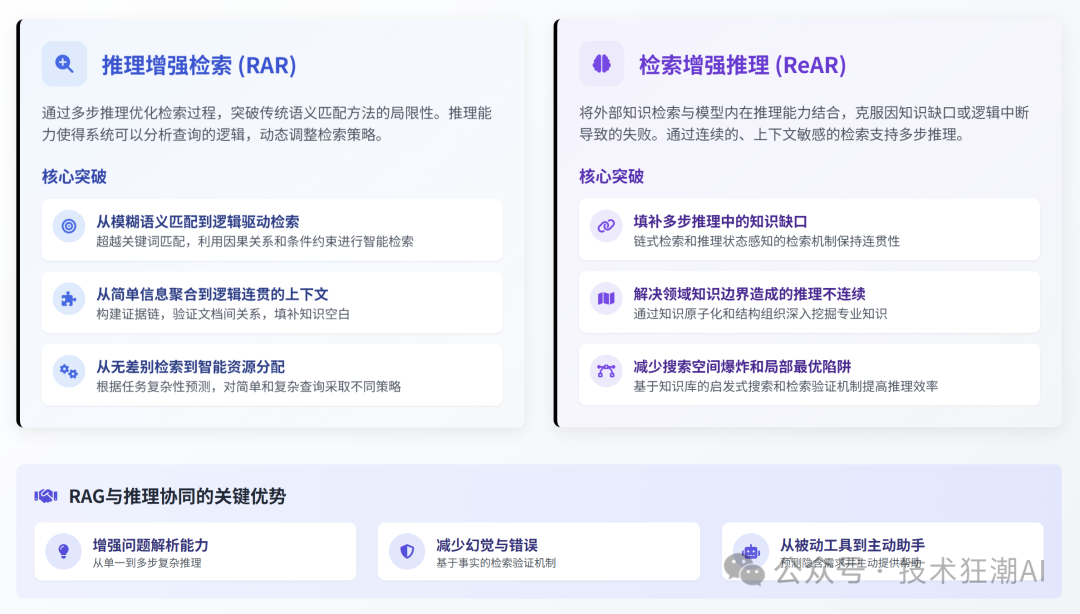Click the text 超越关键词匹配，利用因果关系和条件约束进行智能检索
Viewport: 1080px width, 614px height.
(255, 241)
